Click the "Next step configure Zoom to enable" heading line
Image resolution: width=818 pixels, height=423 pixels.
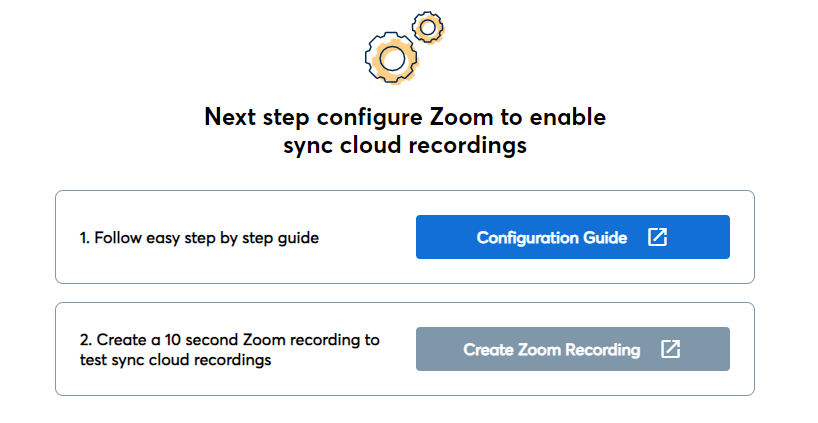[x=405, y=117]
